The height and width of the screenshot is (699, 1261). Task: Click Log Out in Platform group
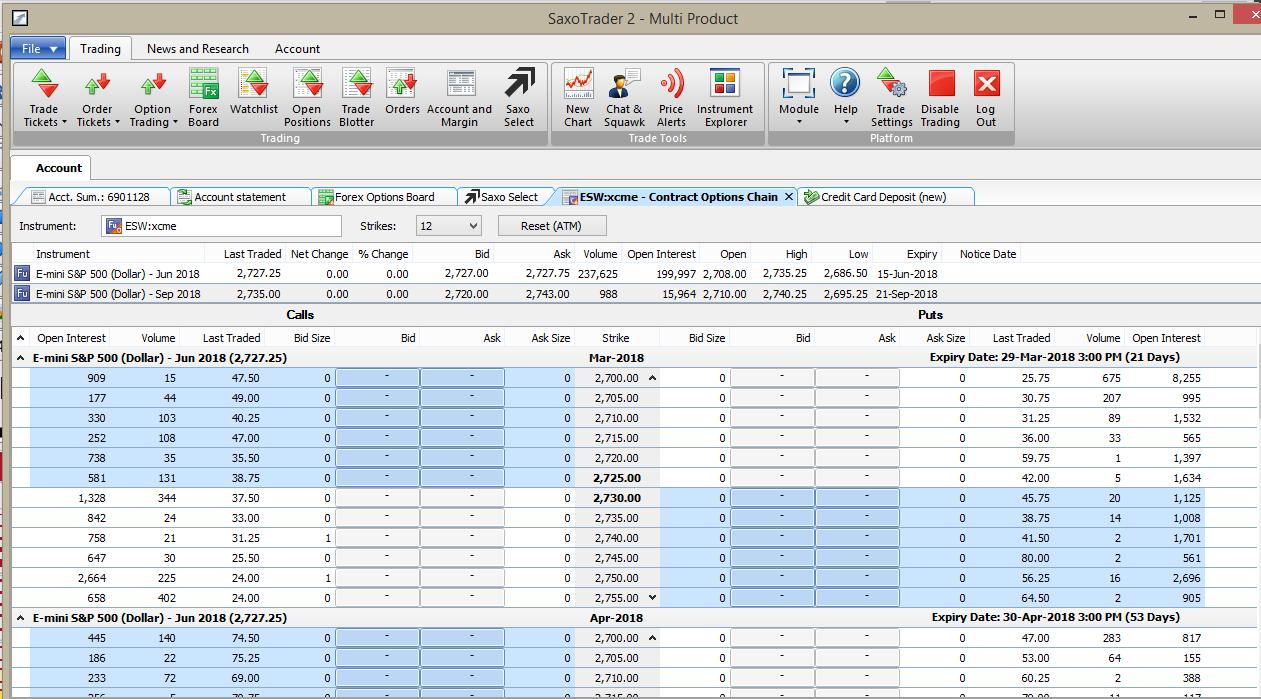pos(986,97)
